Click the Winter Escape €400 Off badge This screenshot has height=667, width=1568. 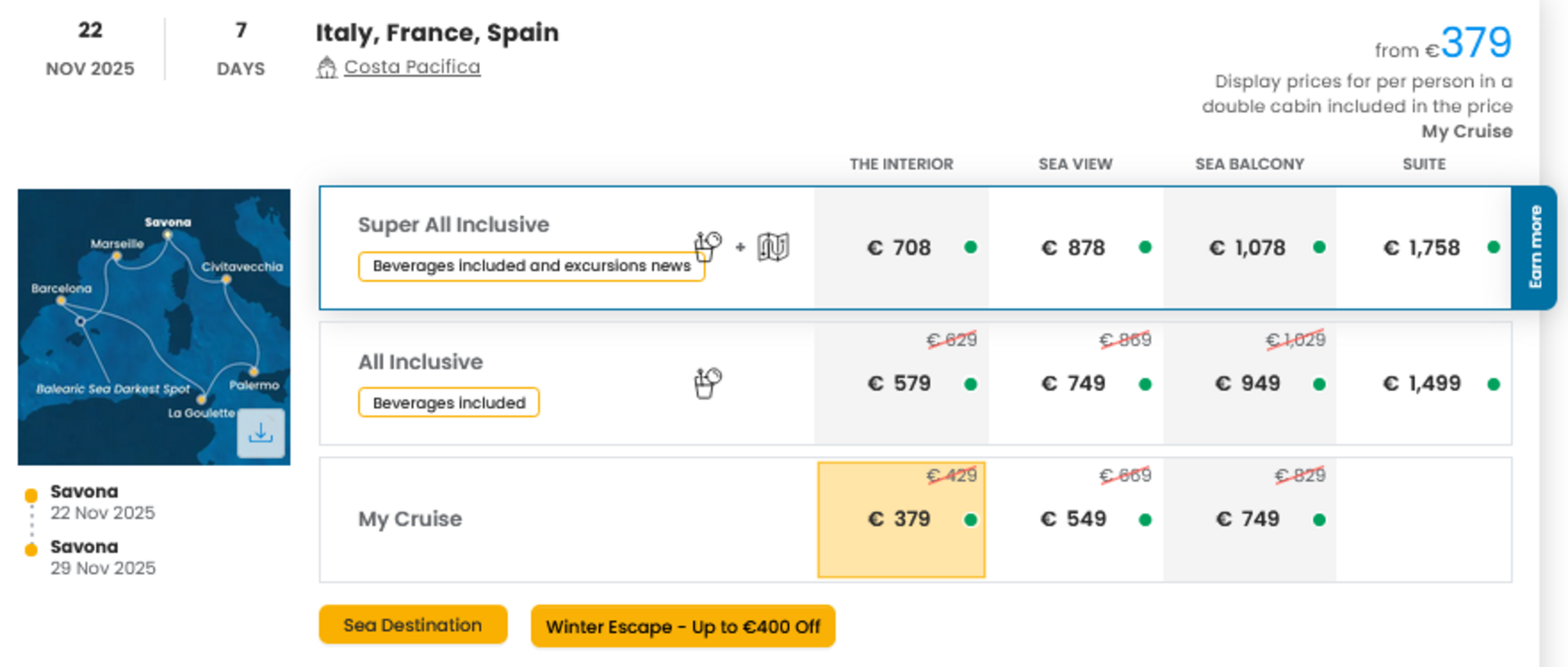(683, 627)
